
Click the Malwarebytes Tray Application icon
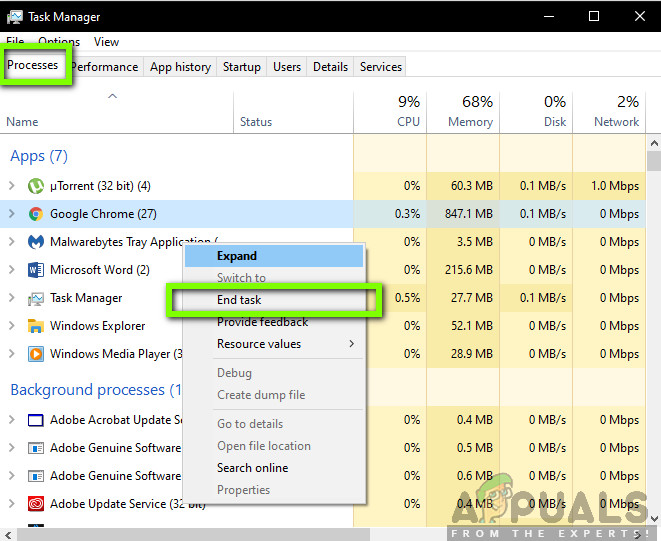coord(36,242)
